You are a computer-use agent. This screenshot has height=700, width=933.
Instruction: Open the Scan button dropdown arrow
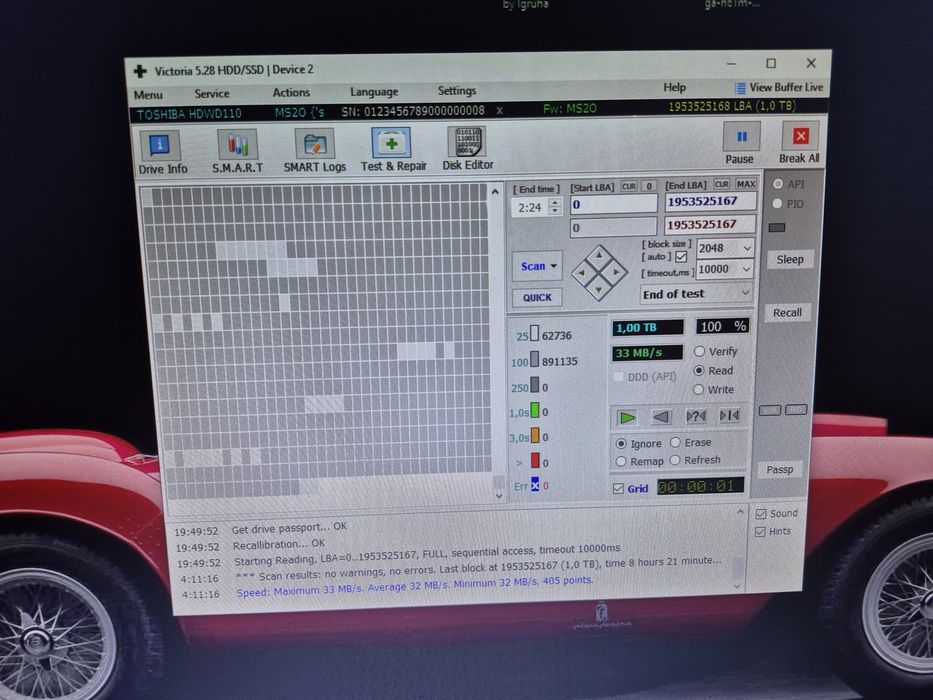pos(554,266)
